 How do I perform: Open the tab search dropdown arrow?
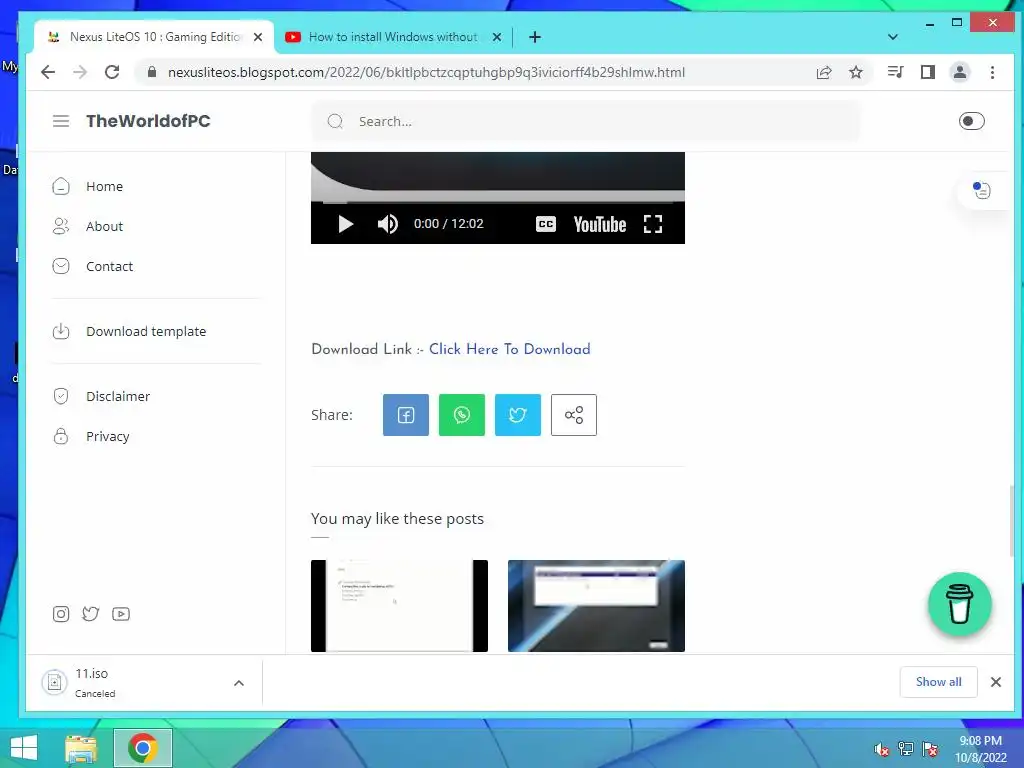[x=893, y=37]
